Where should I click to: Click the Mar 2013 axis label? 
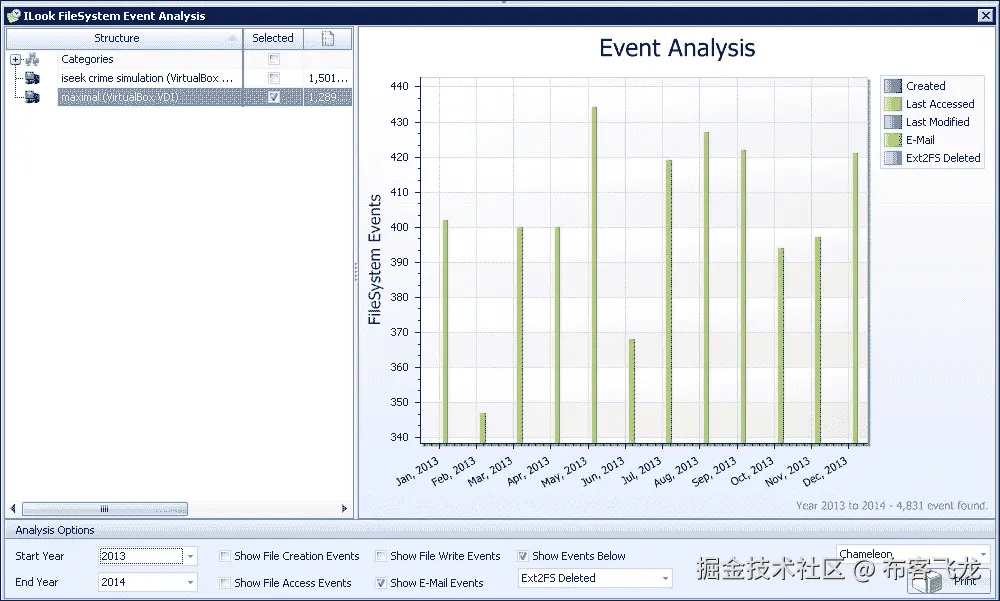[x=490, y=471]
